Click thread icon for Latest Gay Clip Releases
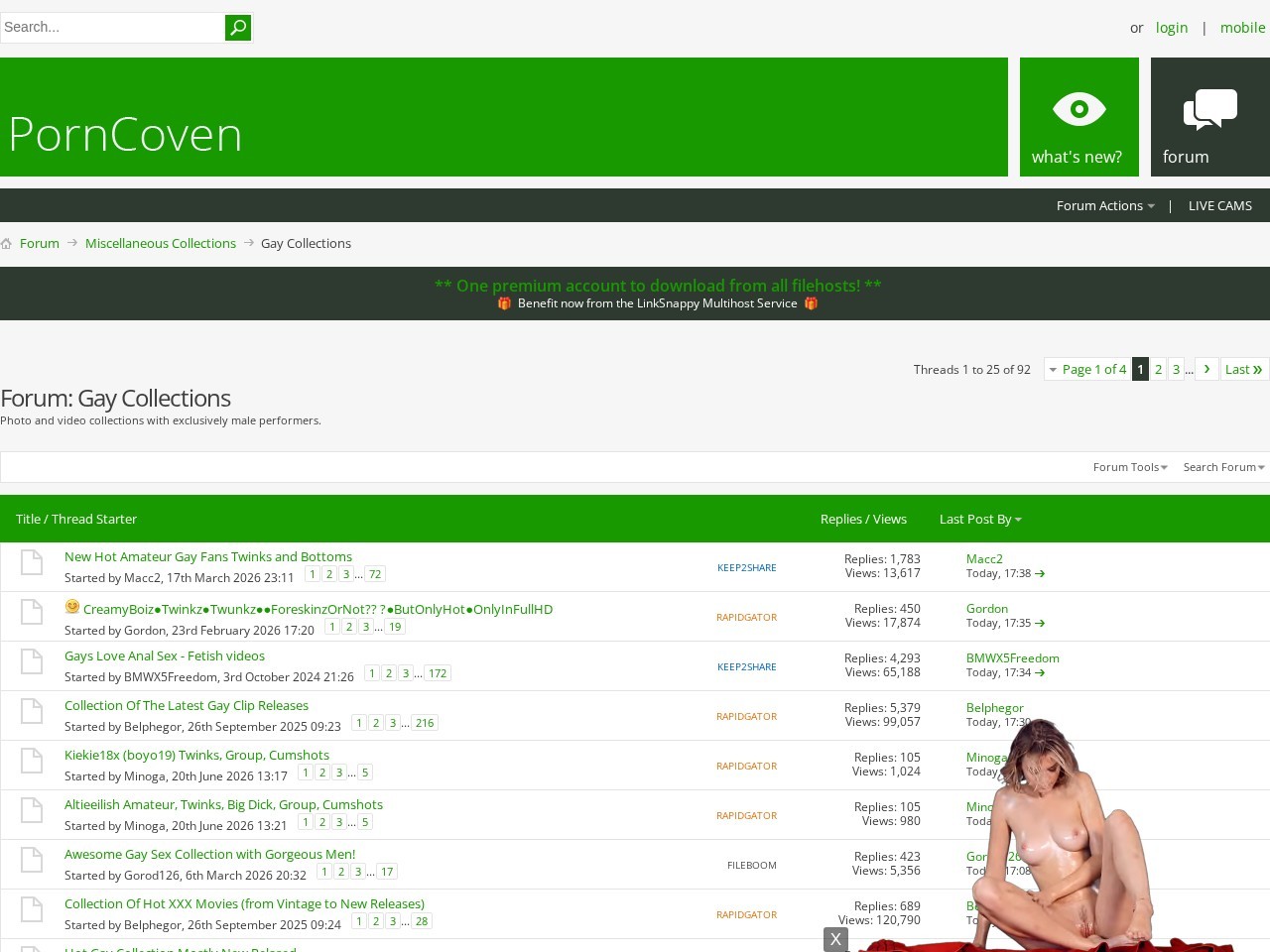 [32, 711]
